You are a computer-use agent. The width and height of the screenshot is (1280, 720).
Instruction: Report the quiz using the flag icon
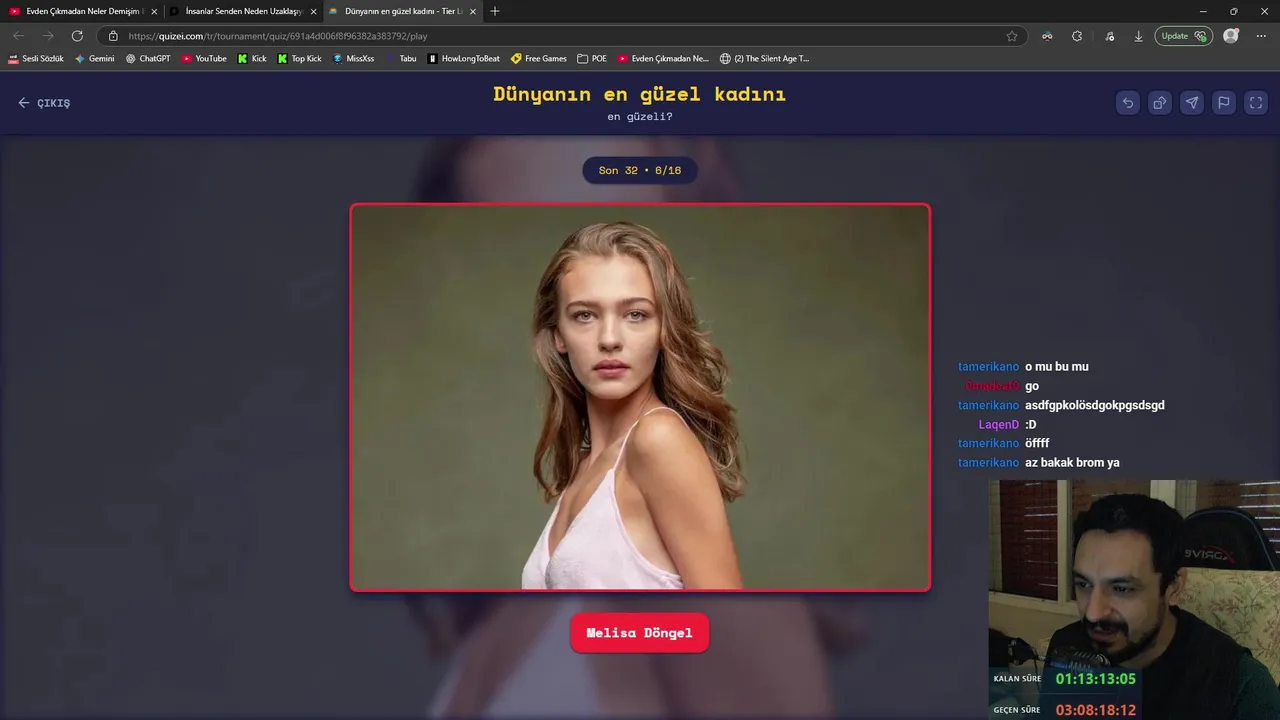pyautogui.click(x=1224, y=102)
